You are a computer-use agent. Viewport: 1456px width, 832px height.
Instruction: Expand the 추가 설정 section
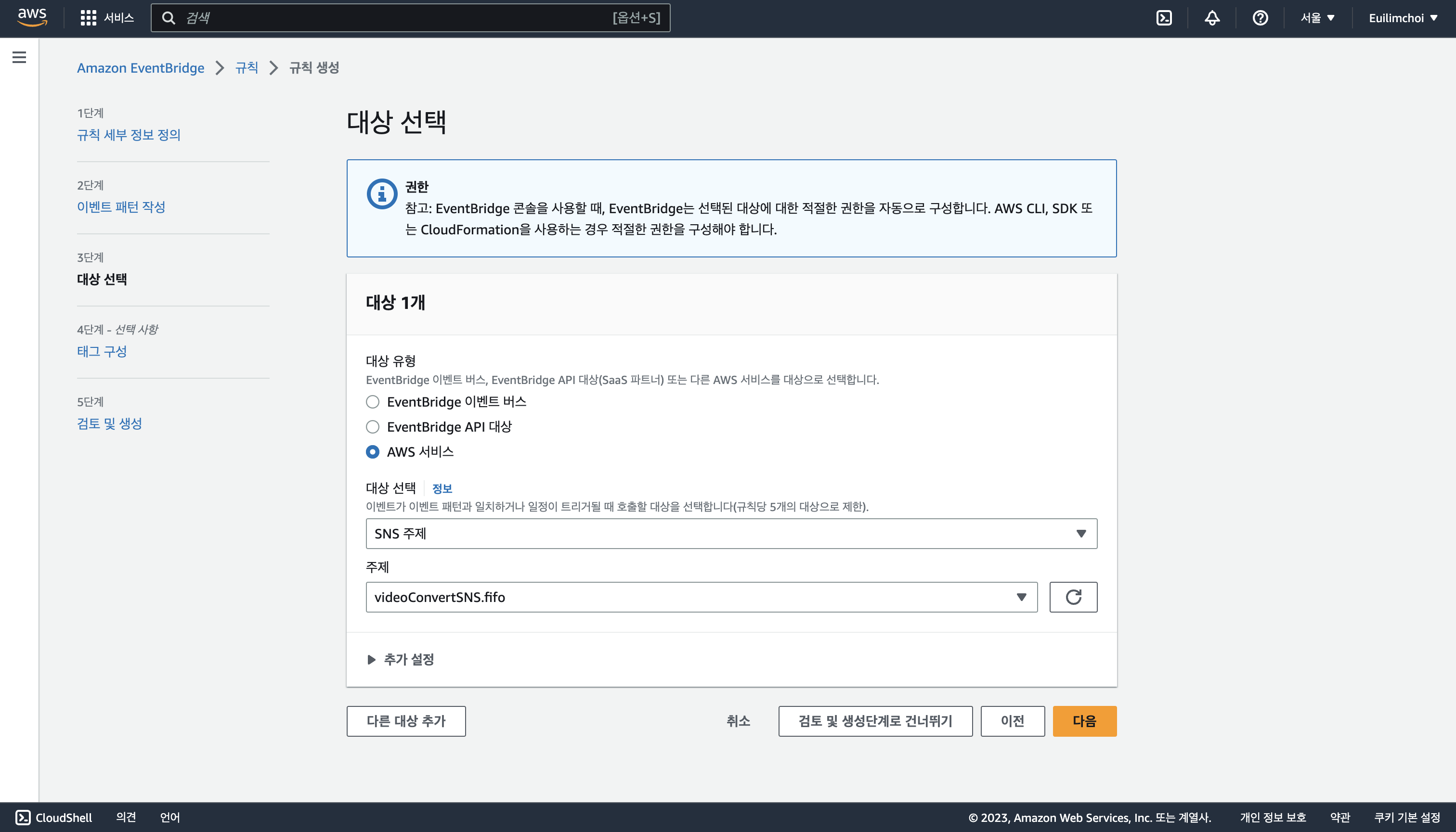point(401,659)
